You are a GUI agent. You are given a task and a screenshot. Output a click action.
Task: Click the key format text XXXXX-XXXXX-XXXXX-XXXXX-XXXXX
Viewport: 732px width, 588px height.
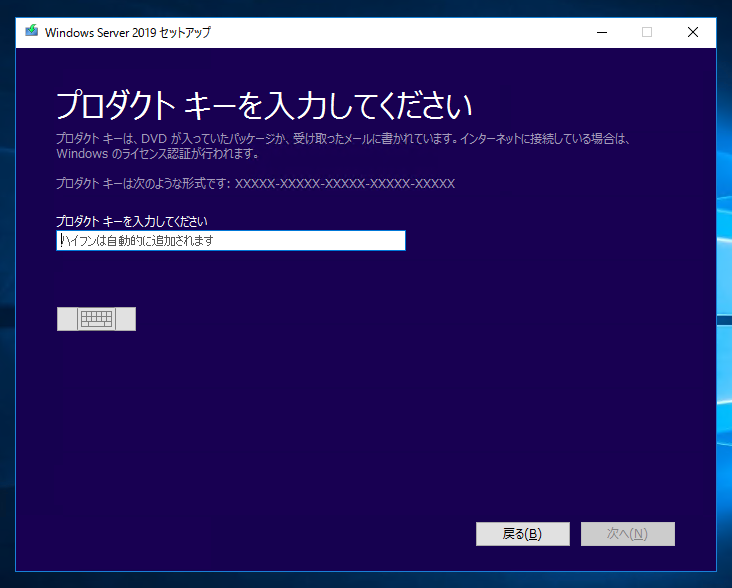[345, 183]
